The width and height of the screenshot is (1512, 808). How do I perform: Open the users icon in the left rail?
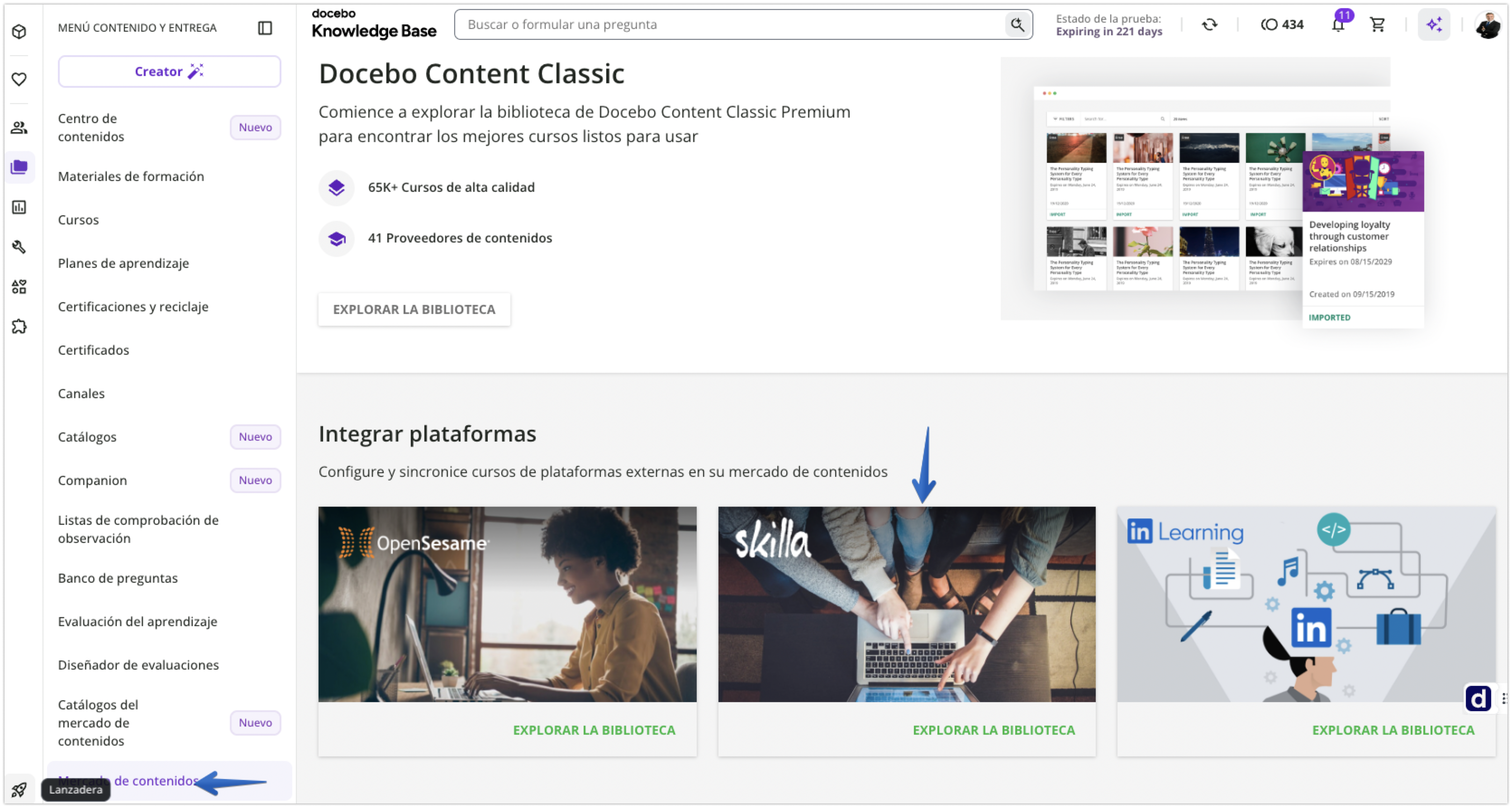[19, 127]
